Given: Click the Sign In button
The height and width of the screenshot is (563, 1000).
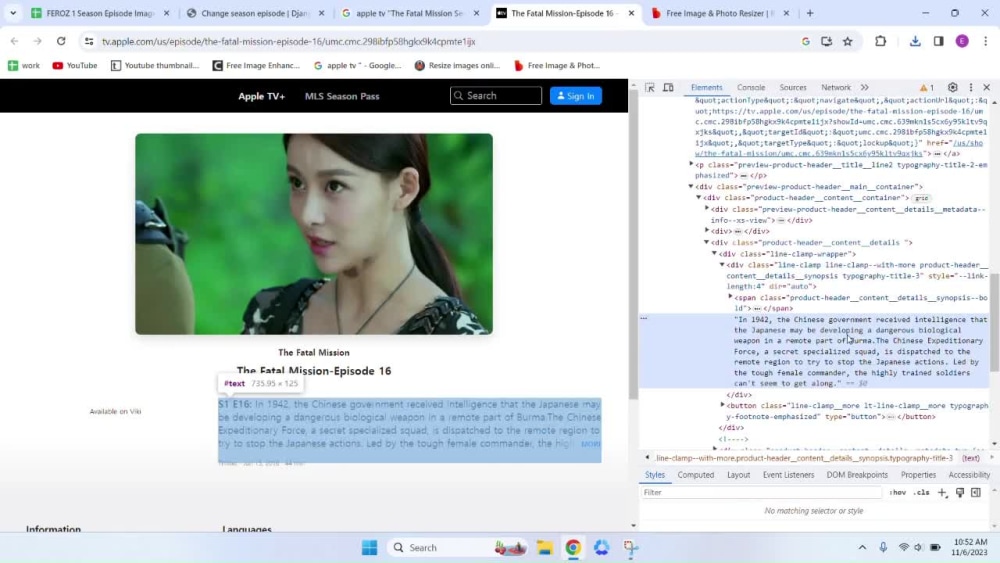Looking at the screenshot, I should coord(576,96).
